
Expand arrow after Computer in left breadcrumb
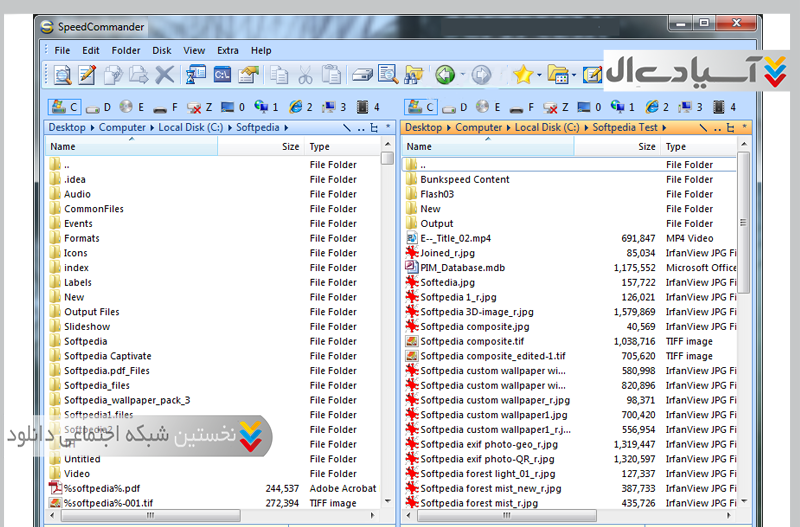tap(152, 128)
